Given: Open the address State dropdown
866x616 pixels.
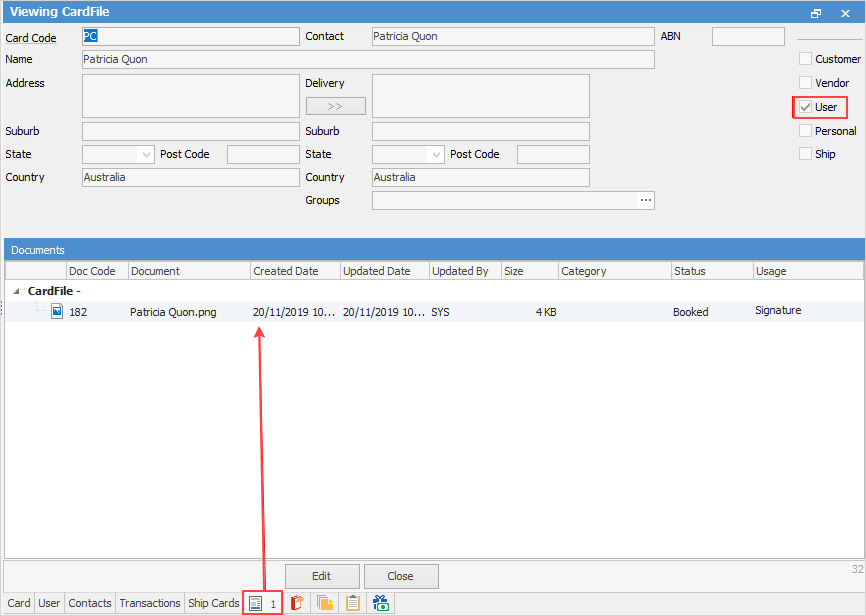Looking at the screenshot, I should tap(146, 155).
